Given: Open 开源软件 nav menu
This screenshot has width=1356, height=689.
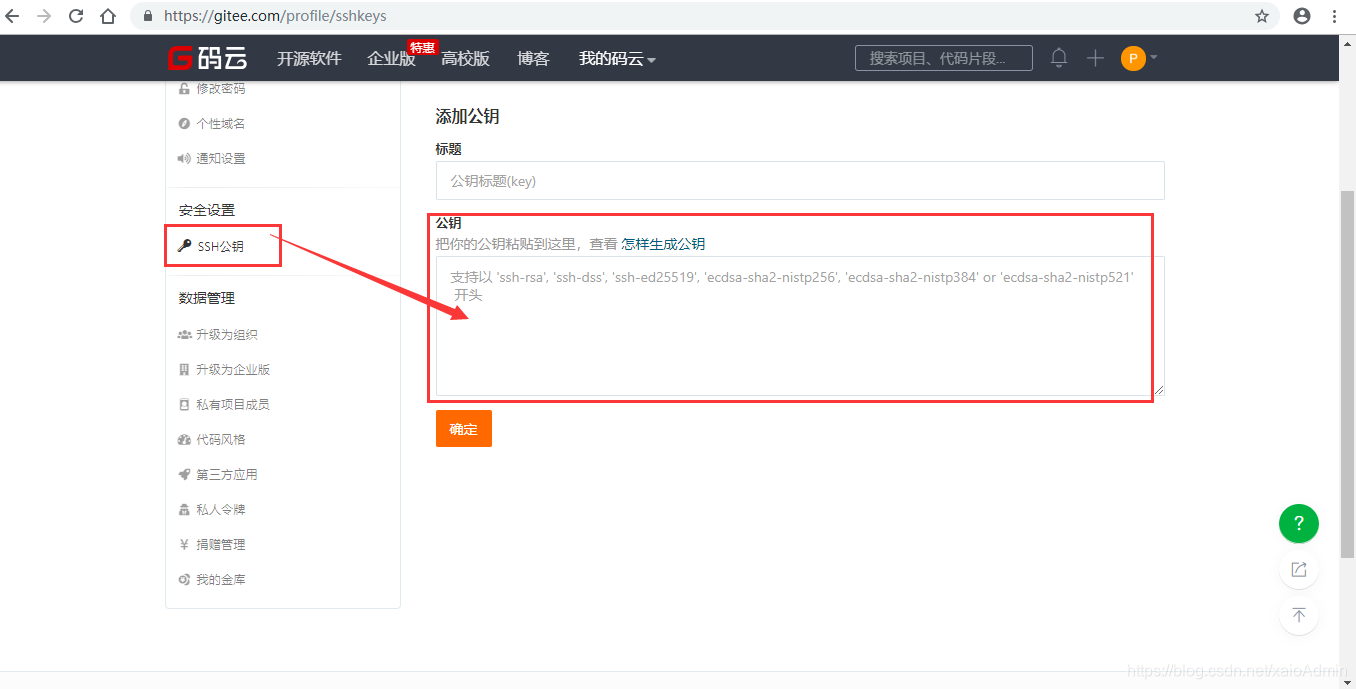Looking at the screenshot, I should tap(309, 59).
